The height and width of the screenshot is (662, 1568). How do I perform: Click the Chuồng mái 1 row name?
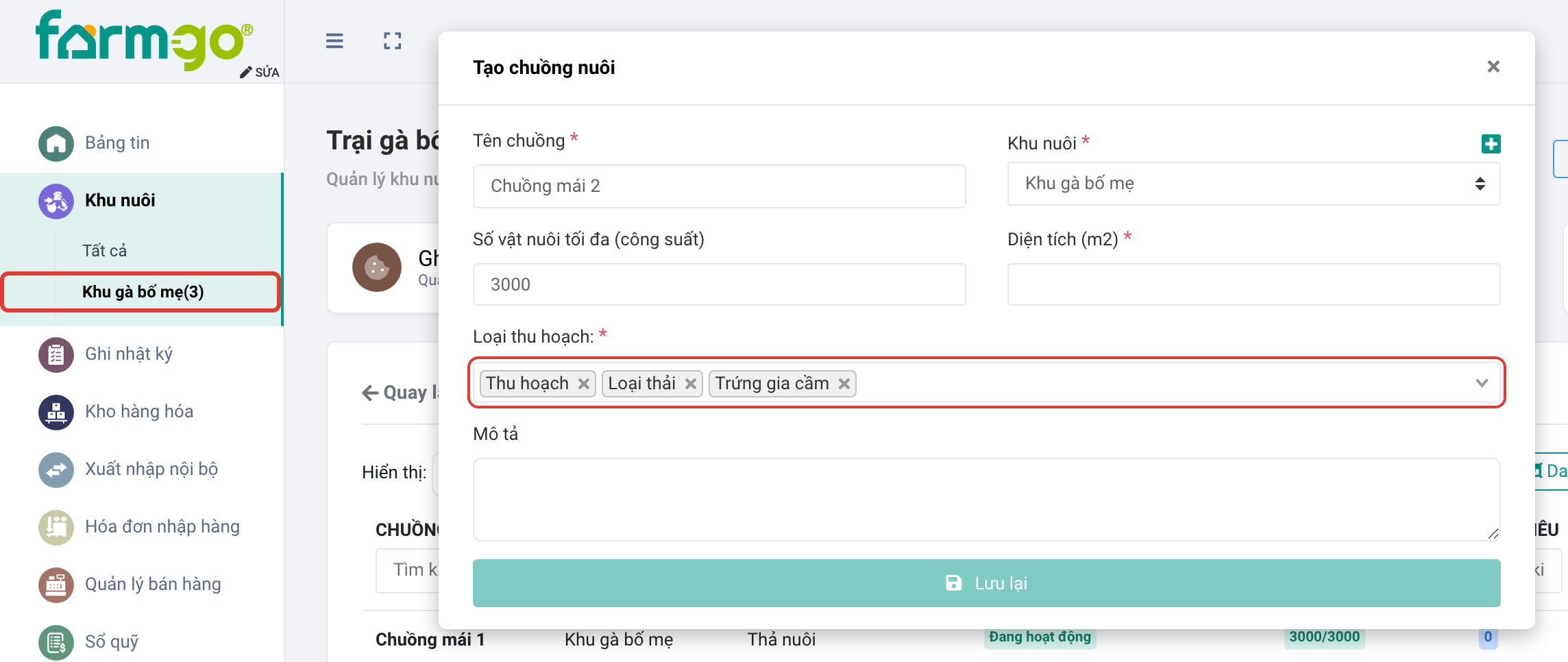click(430, 640)
